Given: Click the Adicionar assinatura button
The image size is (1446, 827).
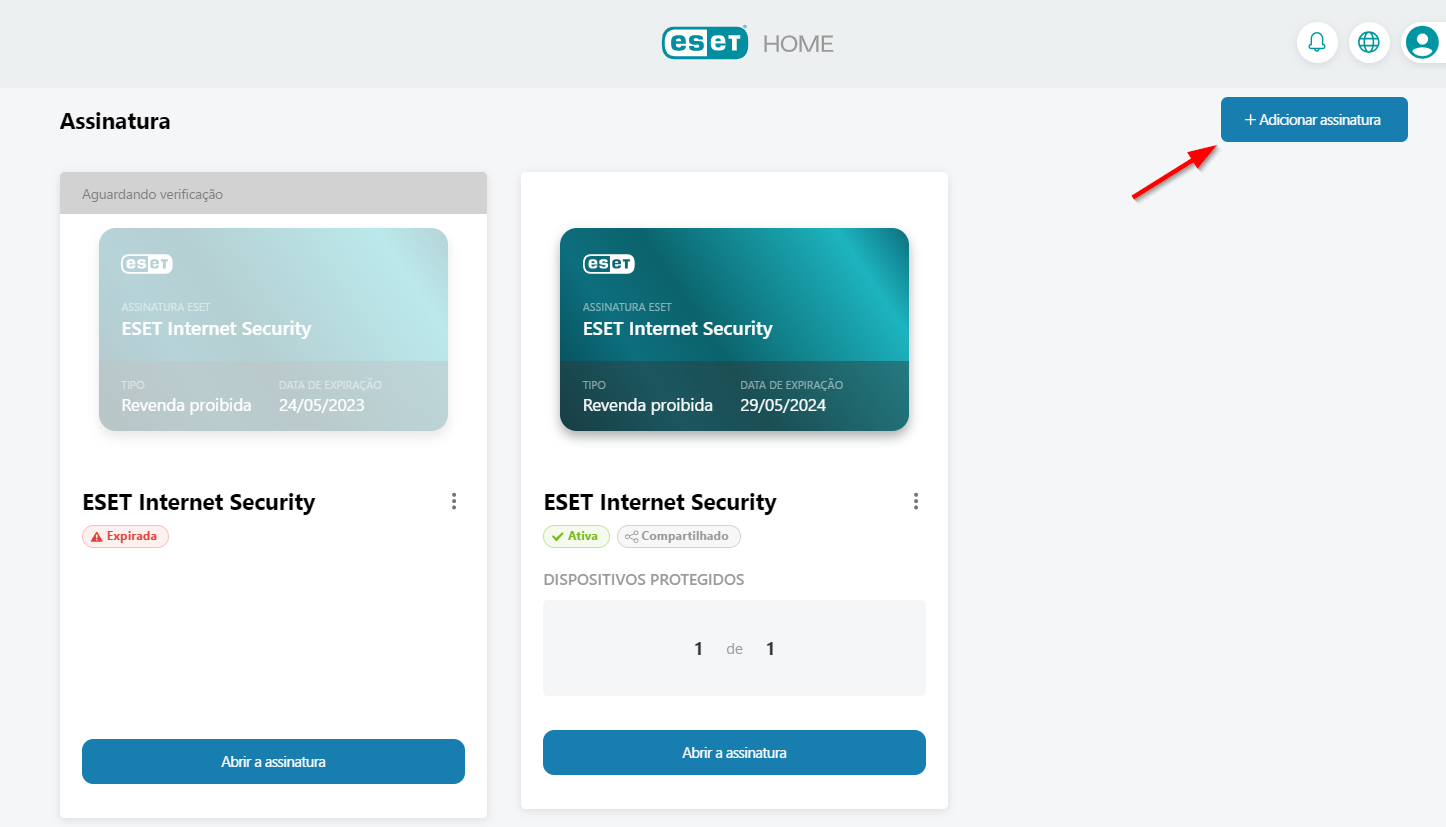Looking at the screenshot, I should [x=1313, y=120].
